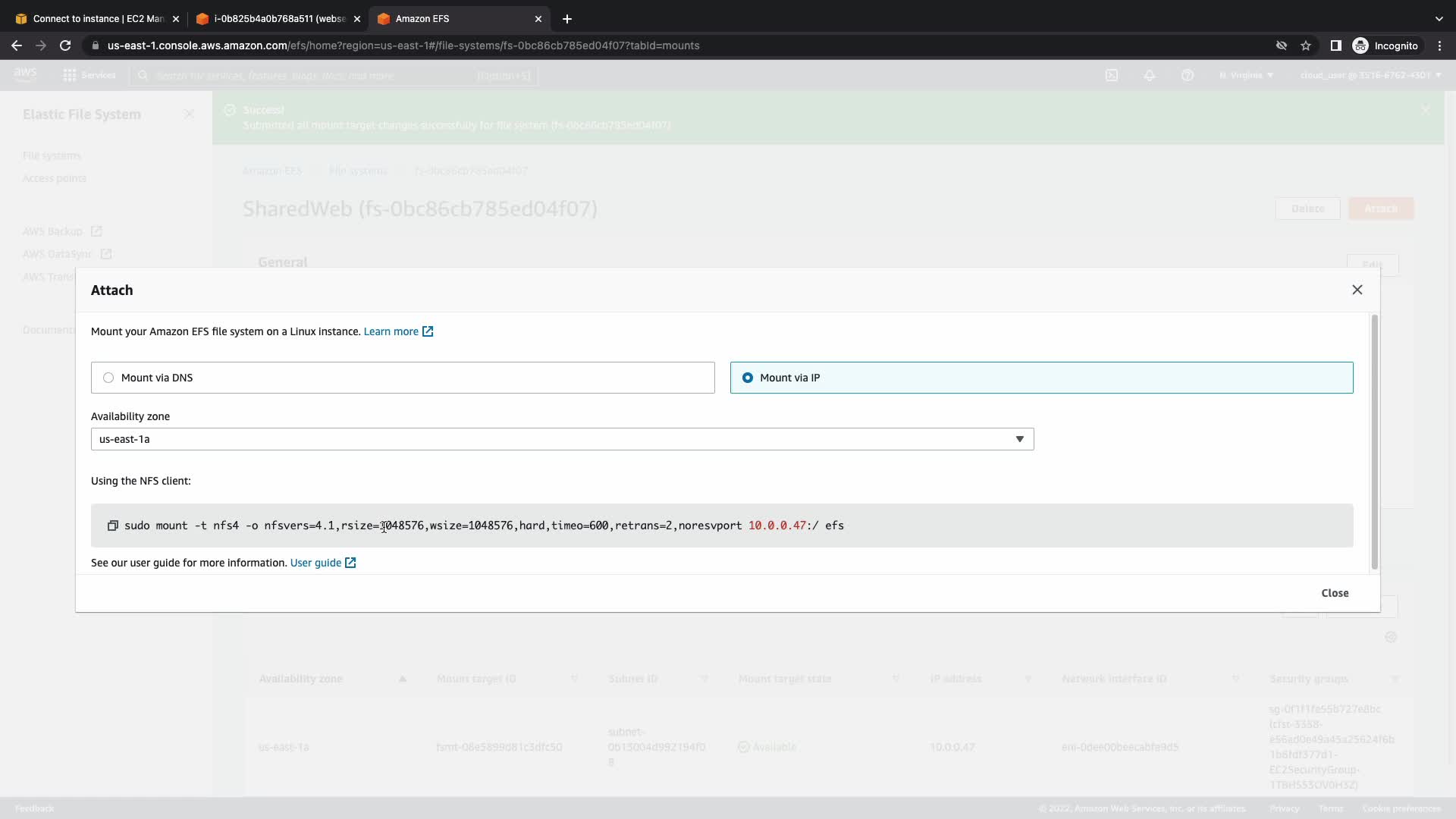Image resolution: width=1456 pixels, height=819 pixels.
Task: Switch to Connect to instance EC2 tab
Action: [97, 18]
